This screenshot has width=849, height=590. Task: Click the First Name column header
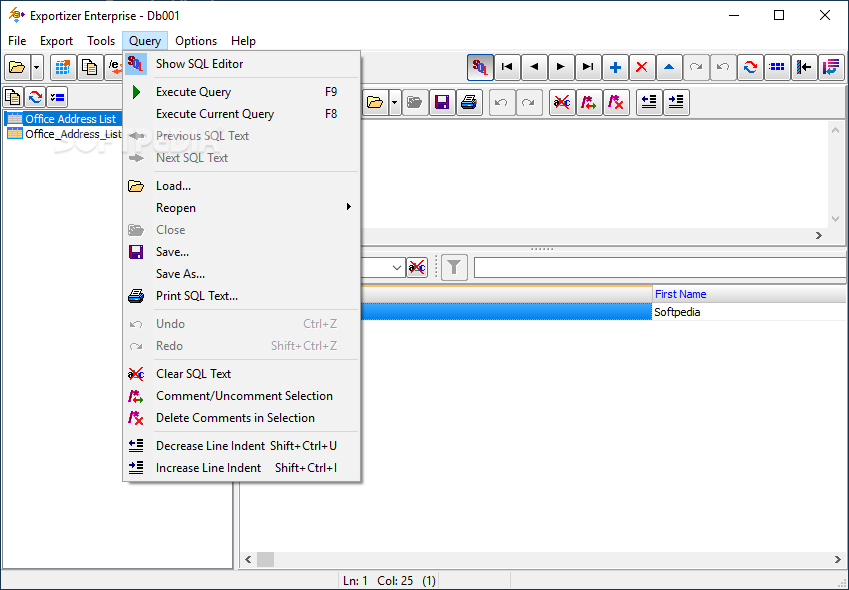tap(680, 294)
